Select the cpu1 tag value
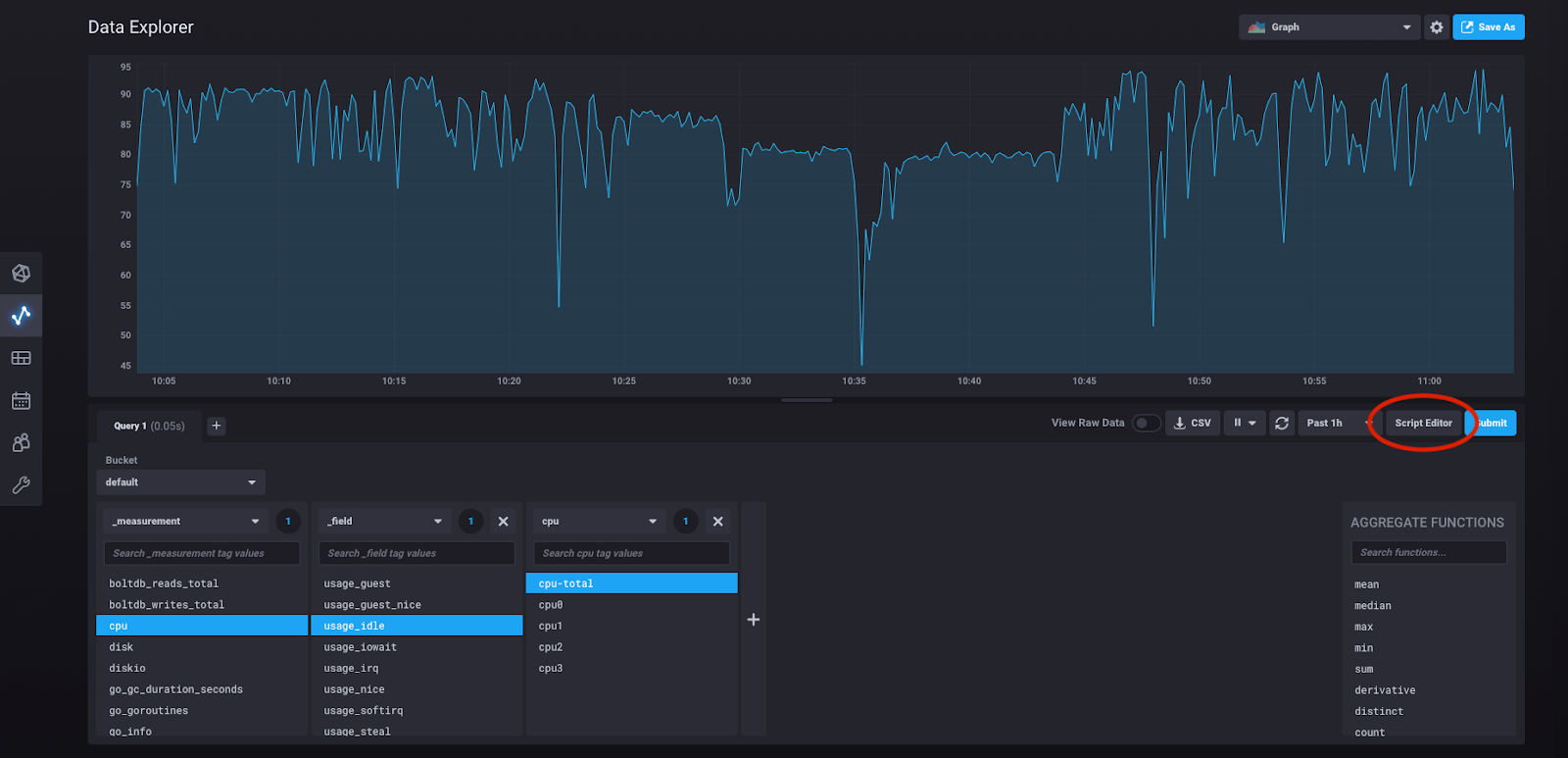Screen dimensions: 1568x758 631,626
